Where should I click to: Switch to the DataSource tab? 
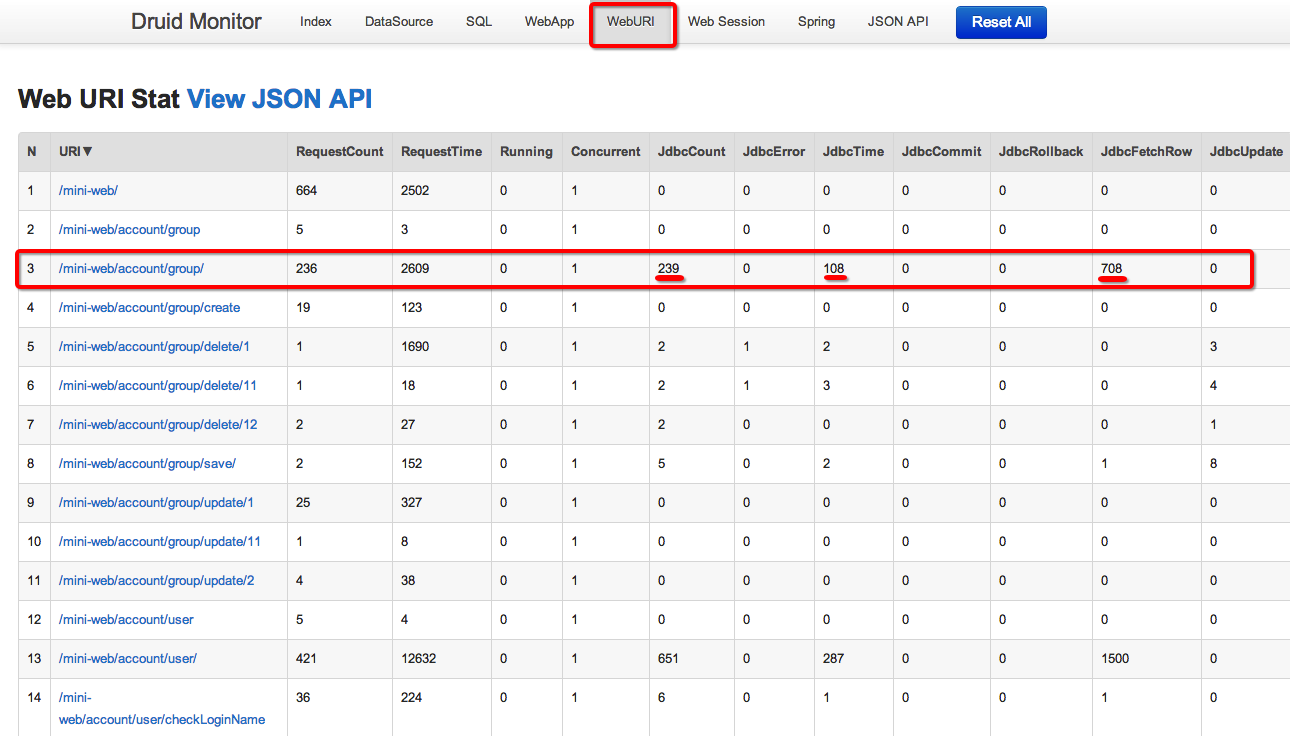(x=398, y=21)
